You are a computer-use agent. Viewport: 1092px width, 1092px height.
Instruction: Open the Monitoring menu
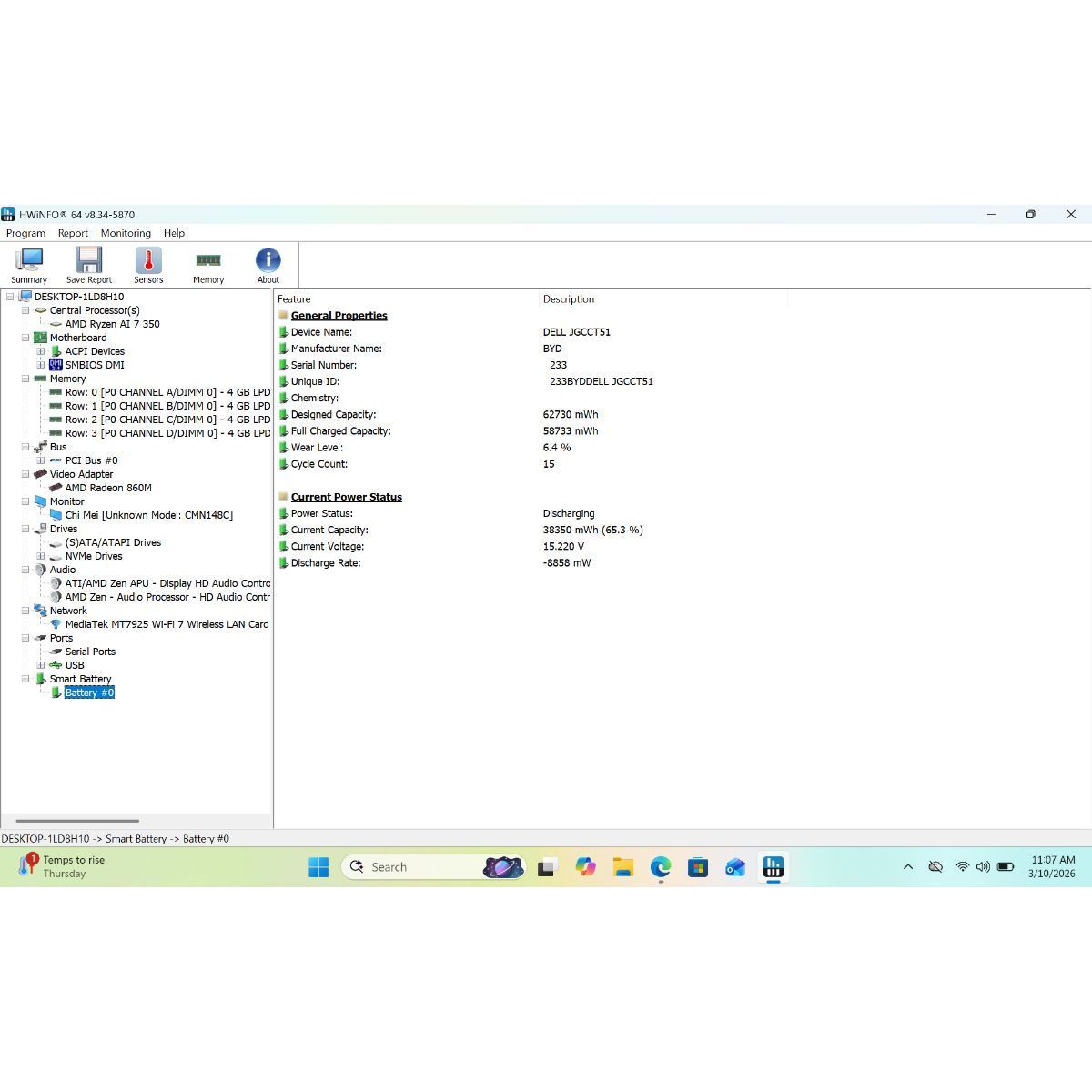point(126,233)
